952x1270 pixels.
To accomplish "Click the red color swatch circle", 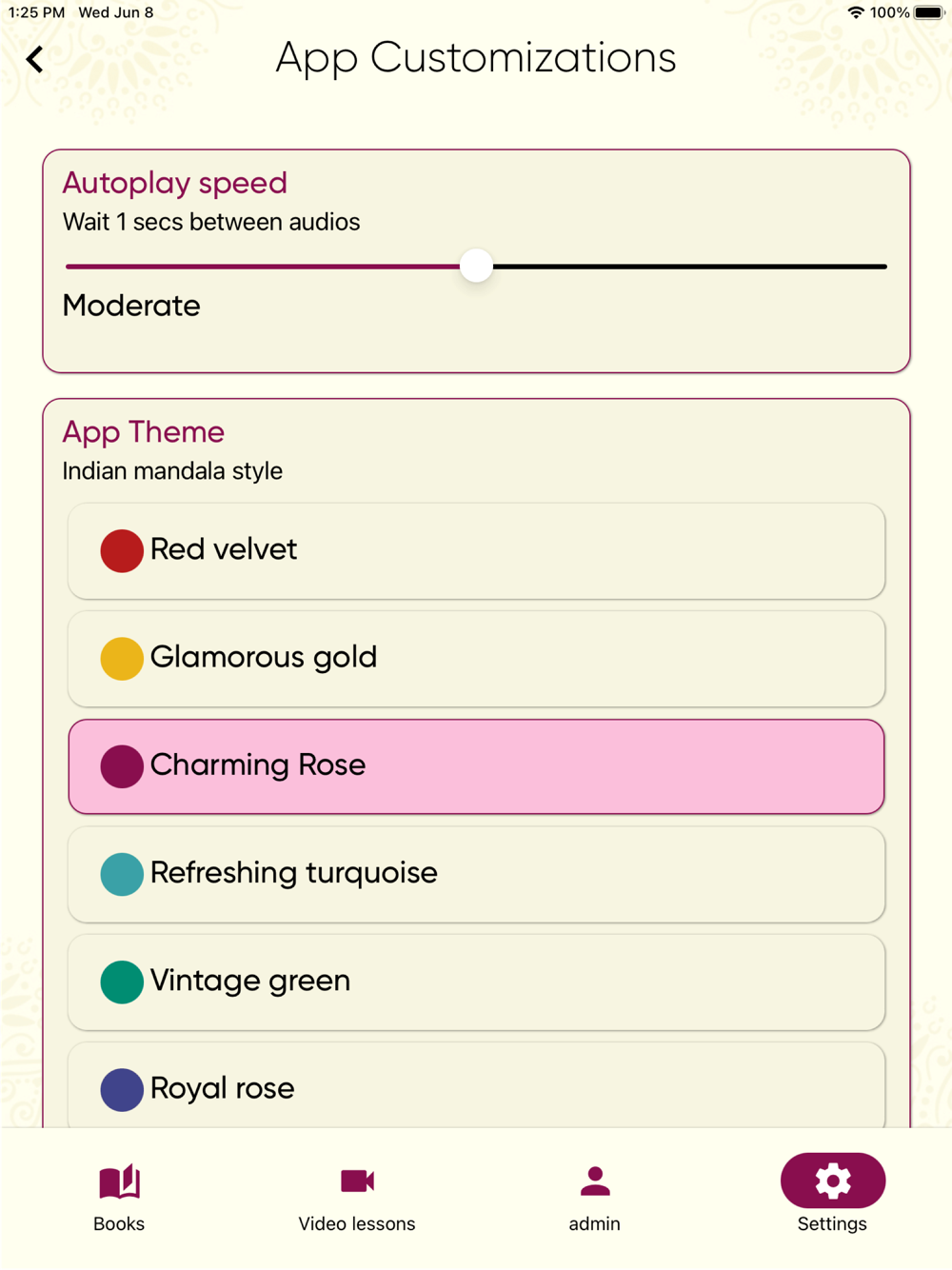I will [x=122, y=551].
